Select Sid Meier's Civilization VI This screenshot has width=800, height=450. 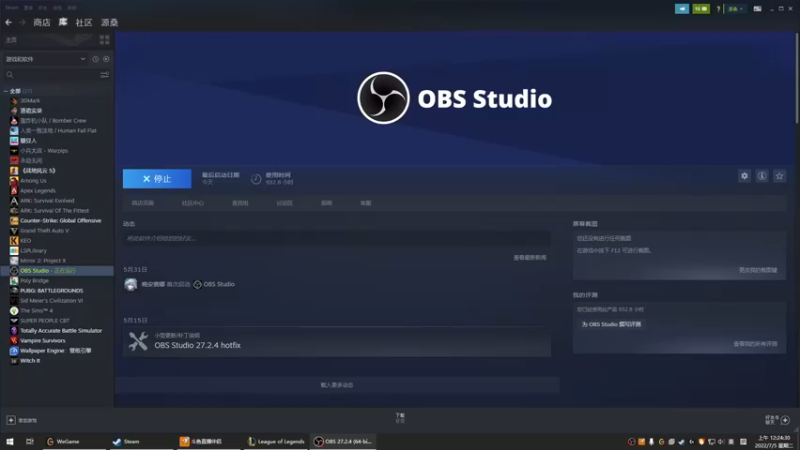[x=51, y=301]
